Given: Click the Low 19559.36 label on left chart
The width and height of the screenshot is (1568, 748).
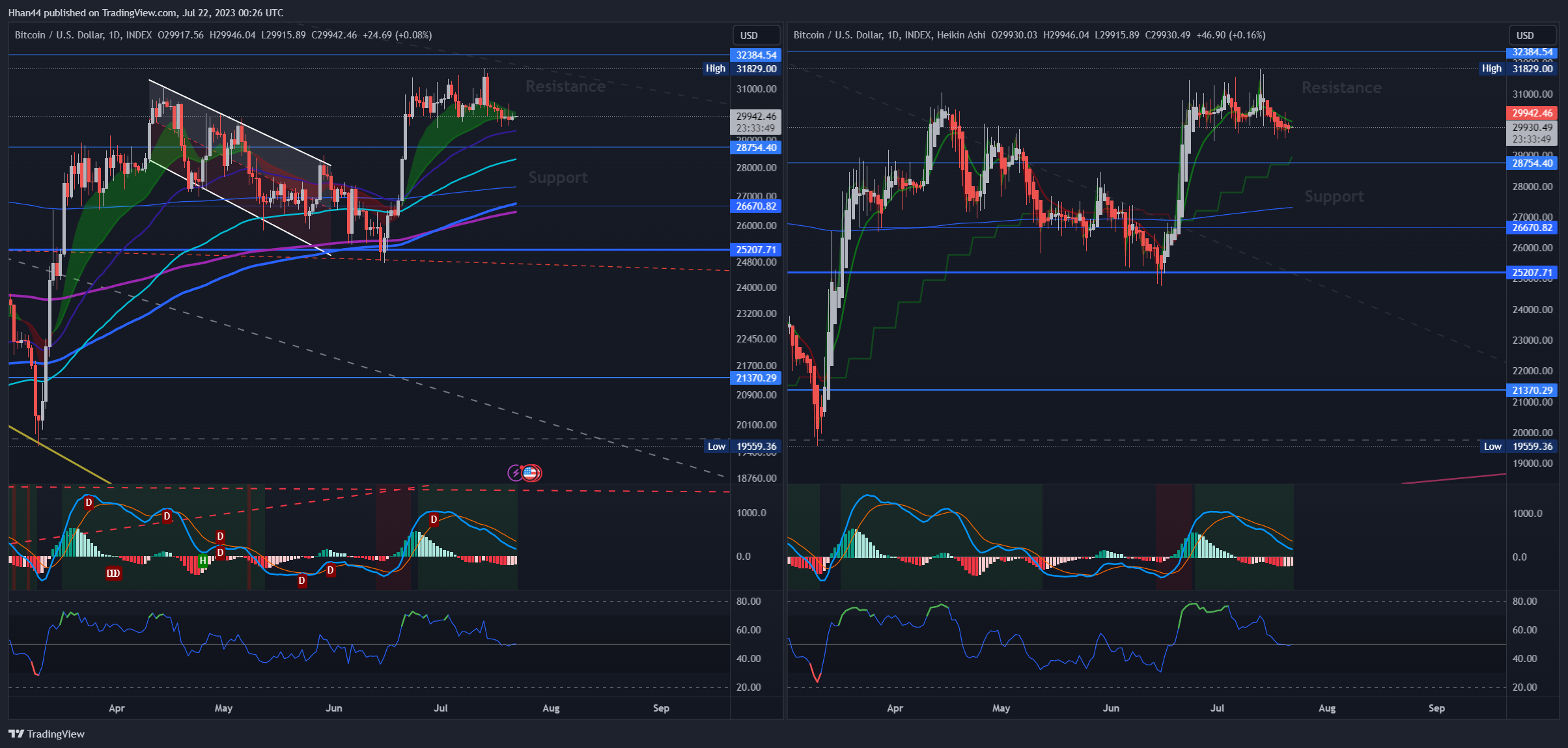Looking at the screenshot, I should click(743, 447).
